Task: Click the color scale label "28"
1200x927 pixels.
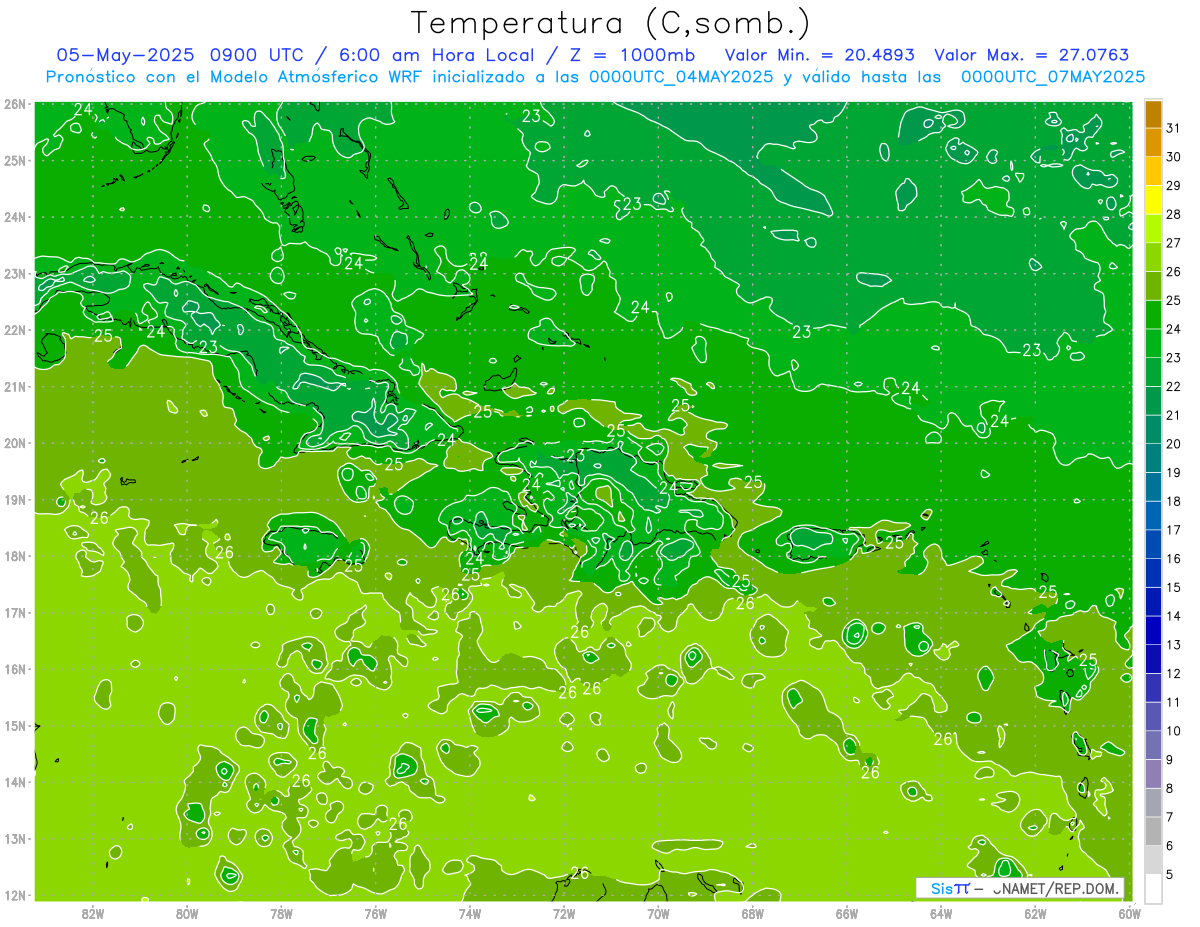Action: click(1173, 214)
